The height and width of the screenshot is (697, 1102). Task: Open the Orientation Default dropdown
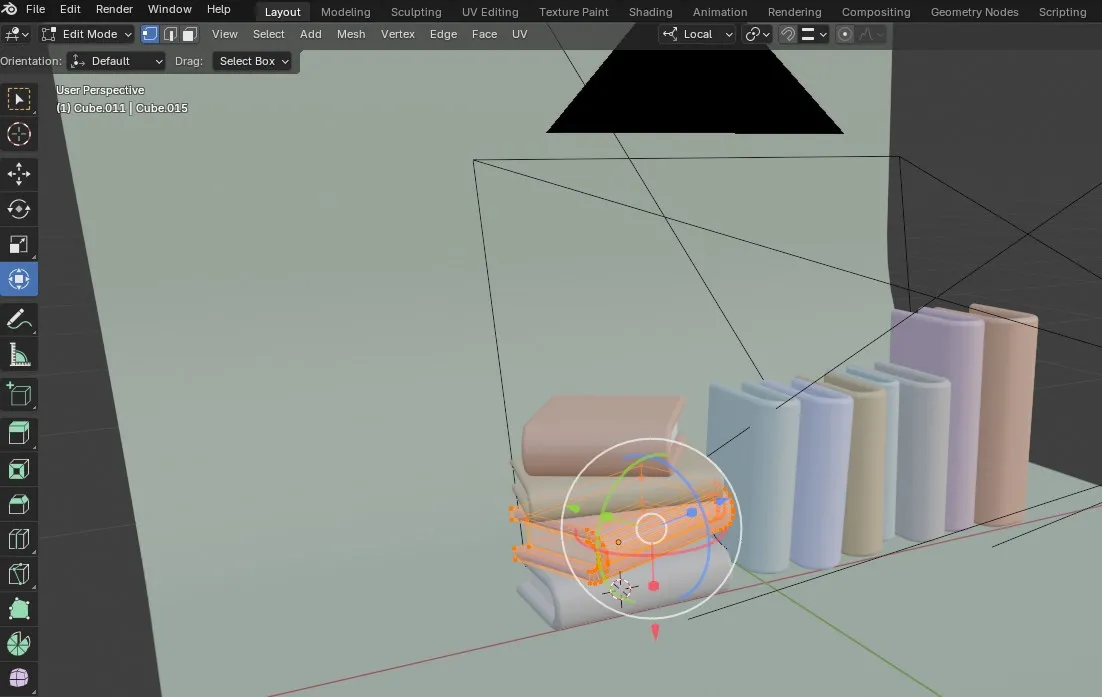coord(117,61)
